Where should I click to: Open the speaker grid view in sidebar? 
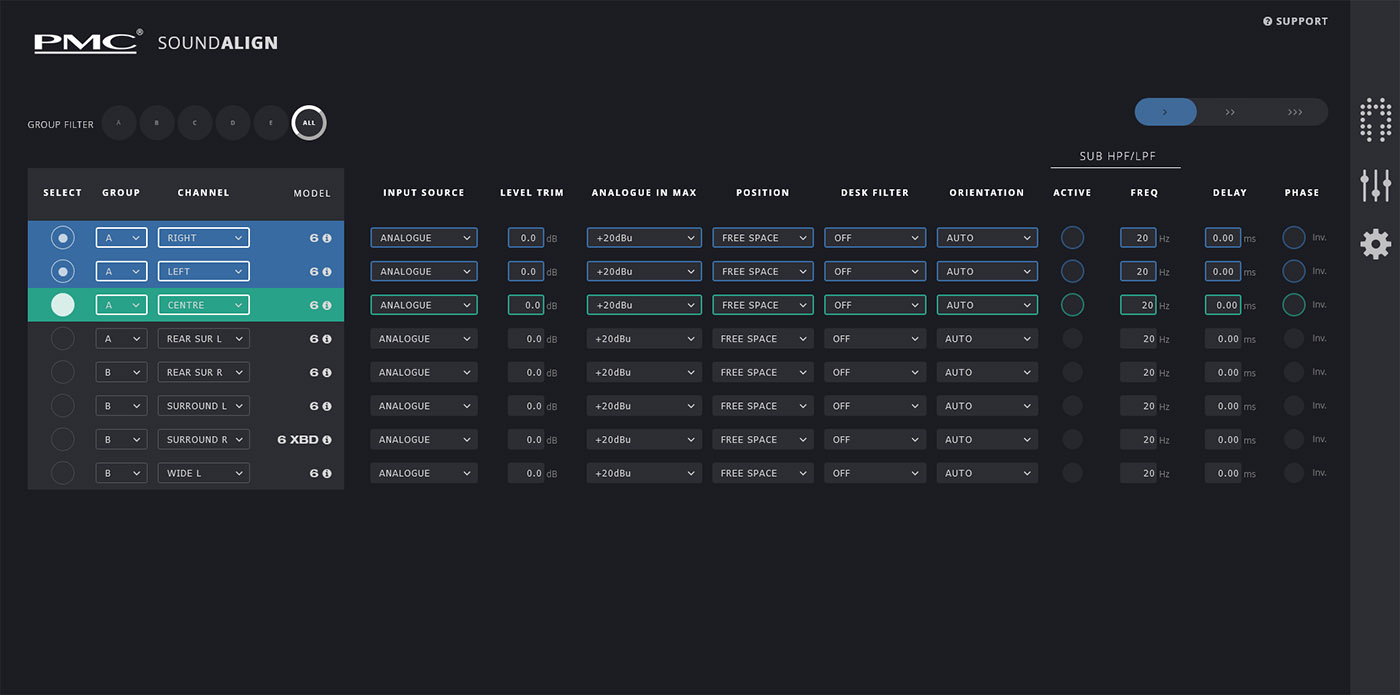point(1376,120)
